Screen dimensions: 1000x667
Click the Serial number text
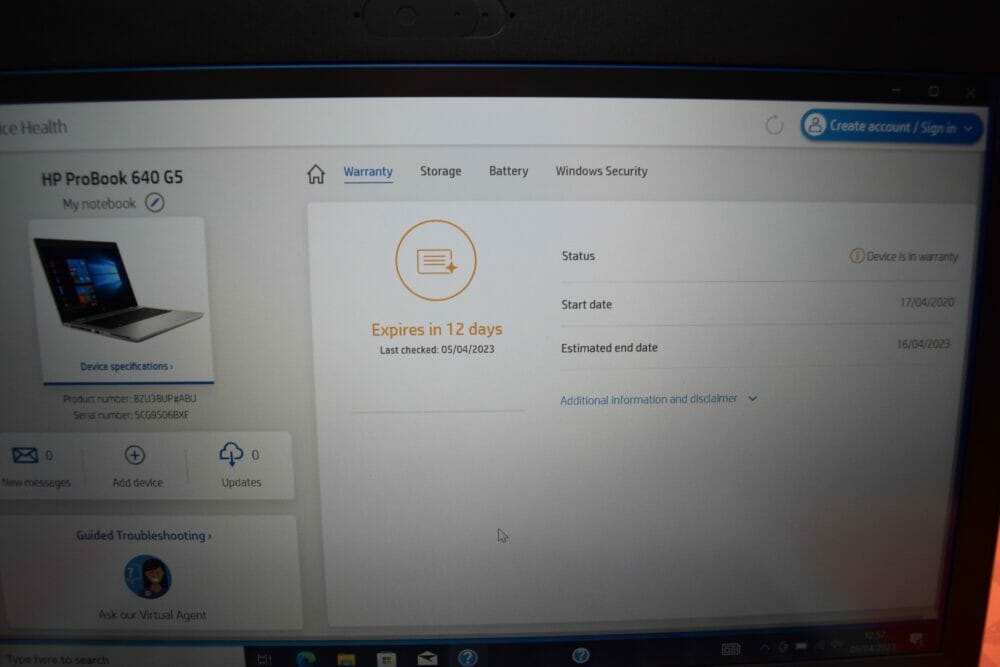(x=131, y=415)
